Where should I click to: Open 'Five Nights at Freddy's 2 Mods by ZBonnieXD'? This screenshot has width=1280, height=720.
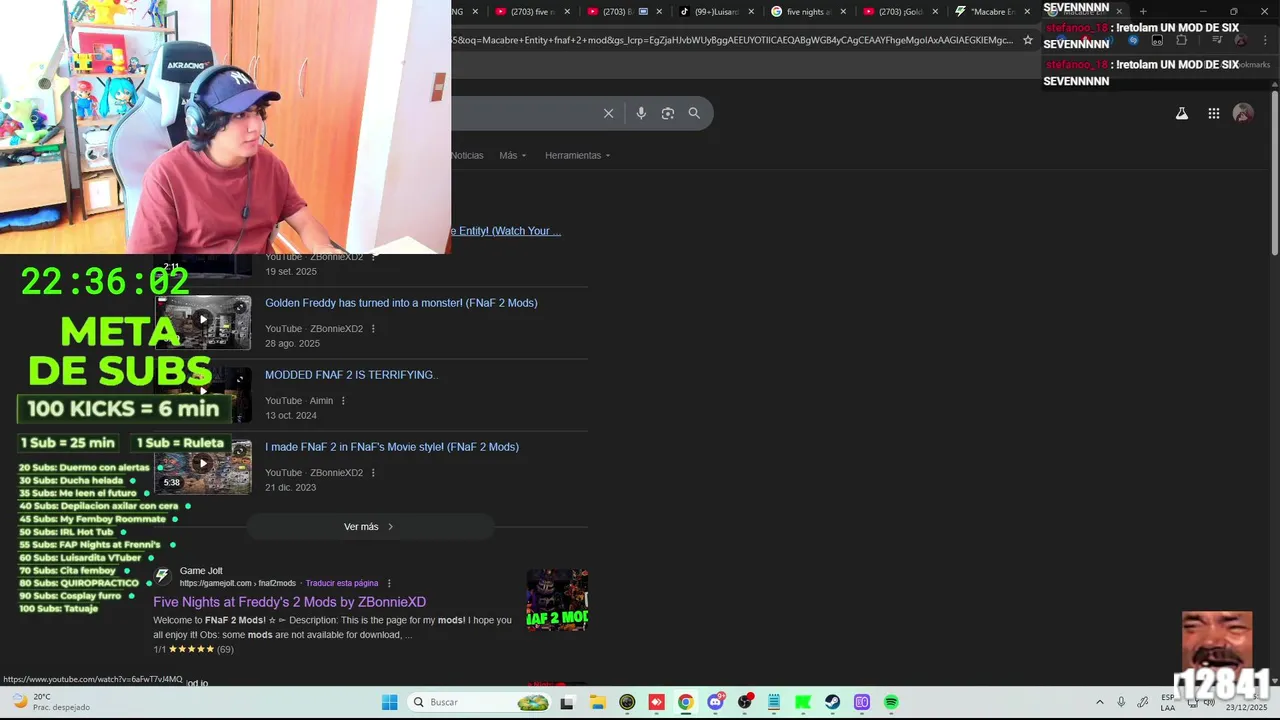click(289, 602)
